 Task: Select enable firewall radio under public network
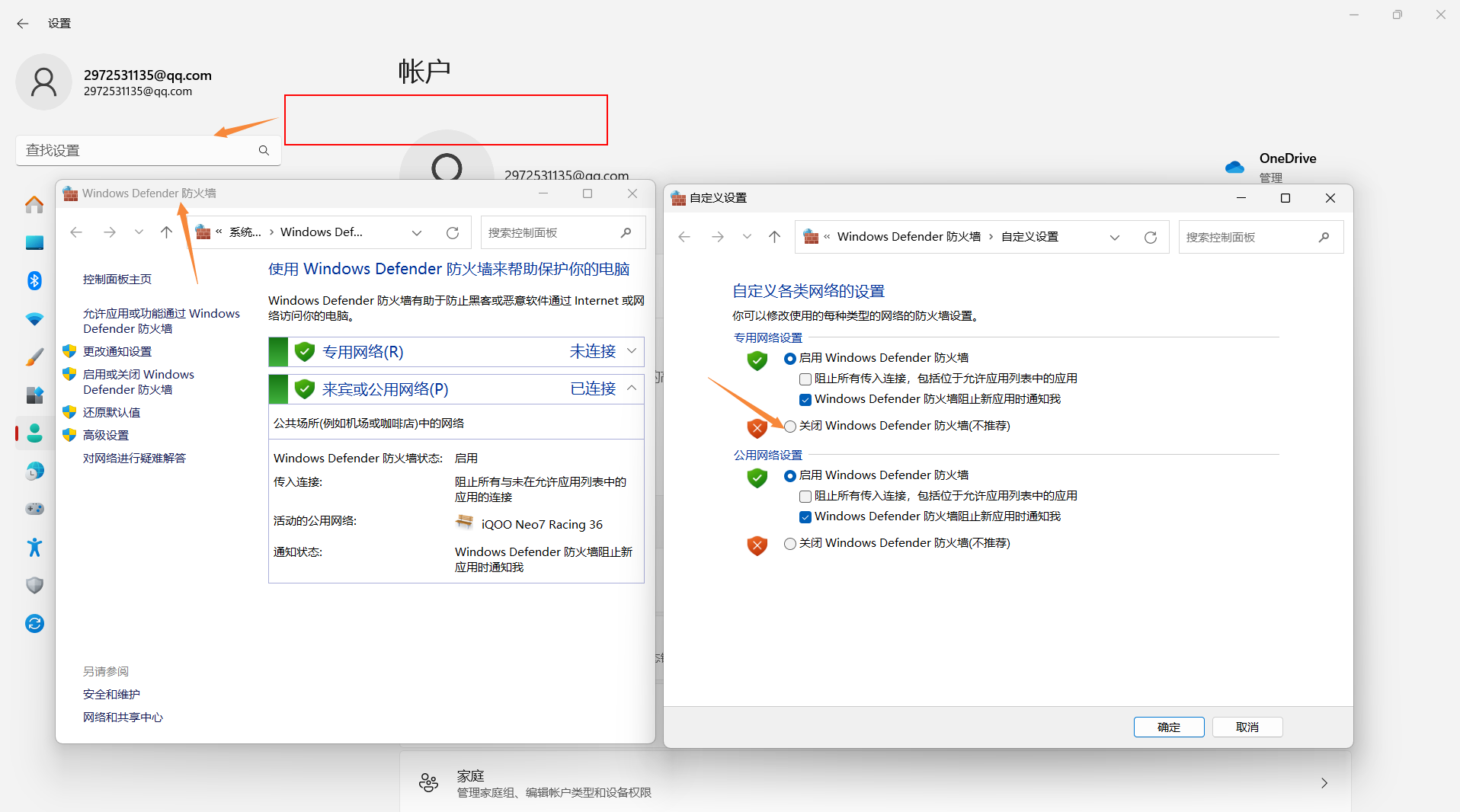(x=790, y=476)
